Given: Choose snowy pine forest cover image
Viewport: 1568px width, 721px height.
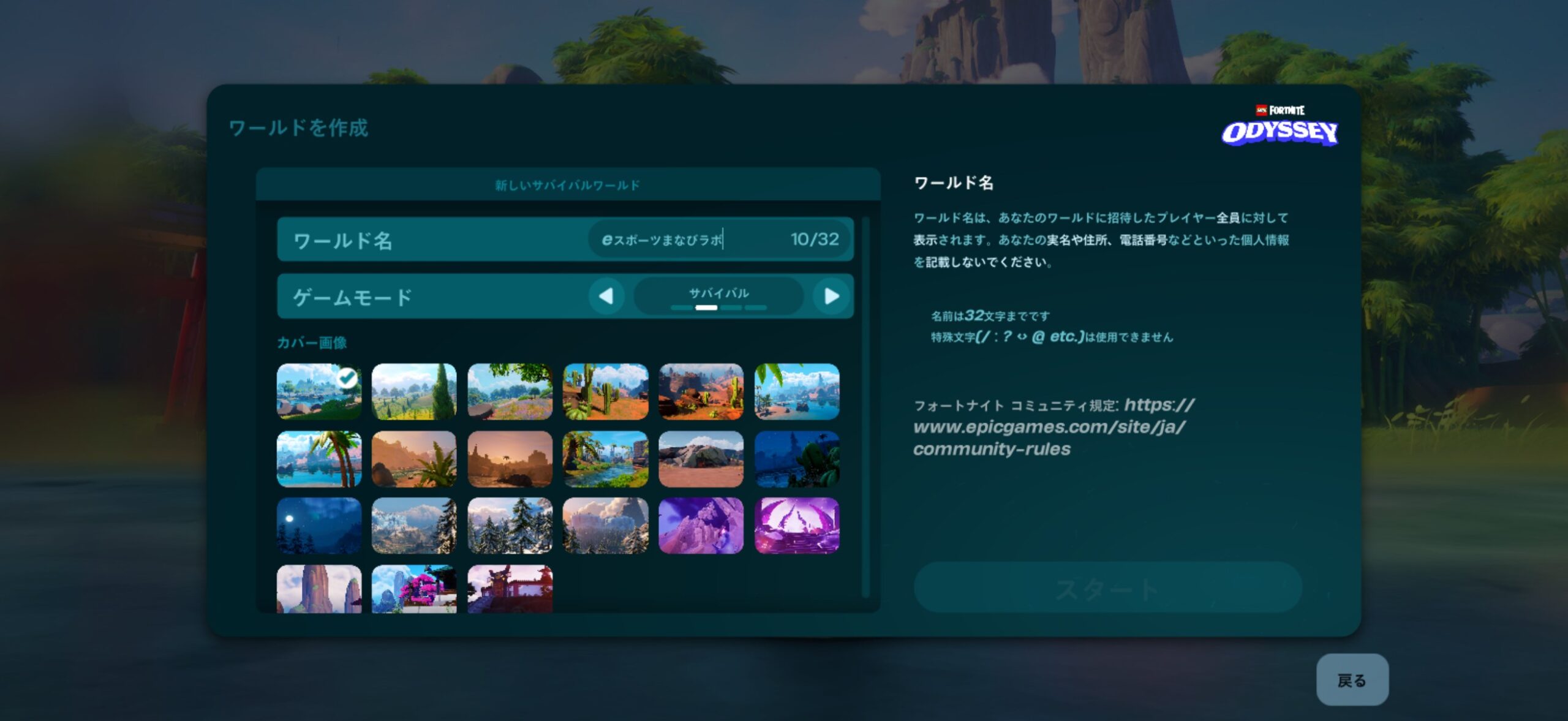Looking at the screenshot, I should coord(510,526).
